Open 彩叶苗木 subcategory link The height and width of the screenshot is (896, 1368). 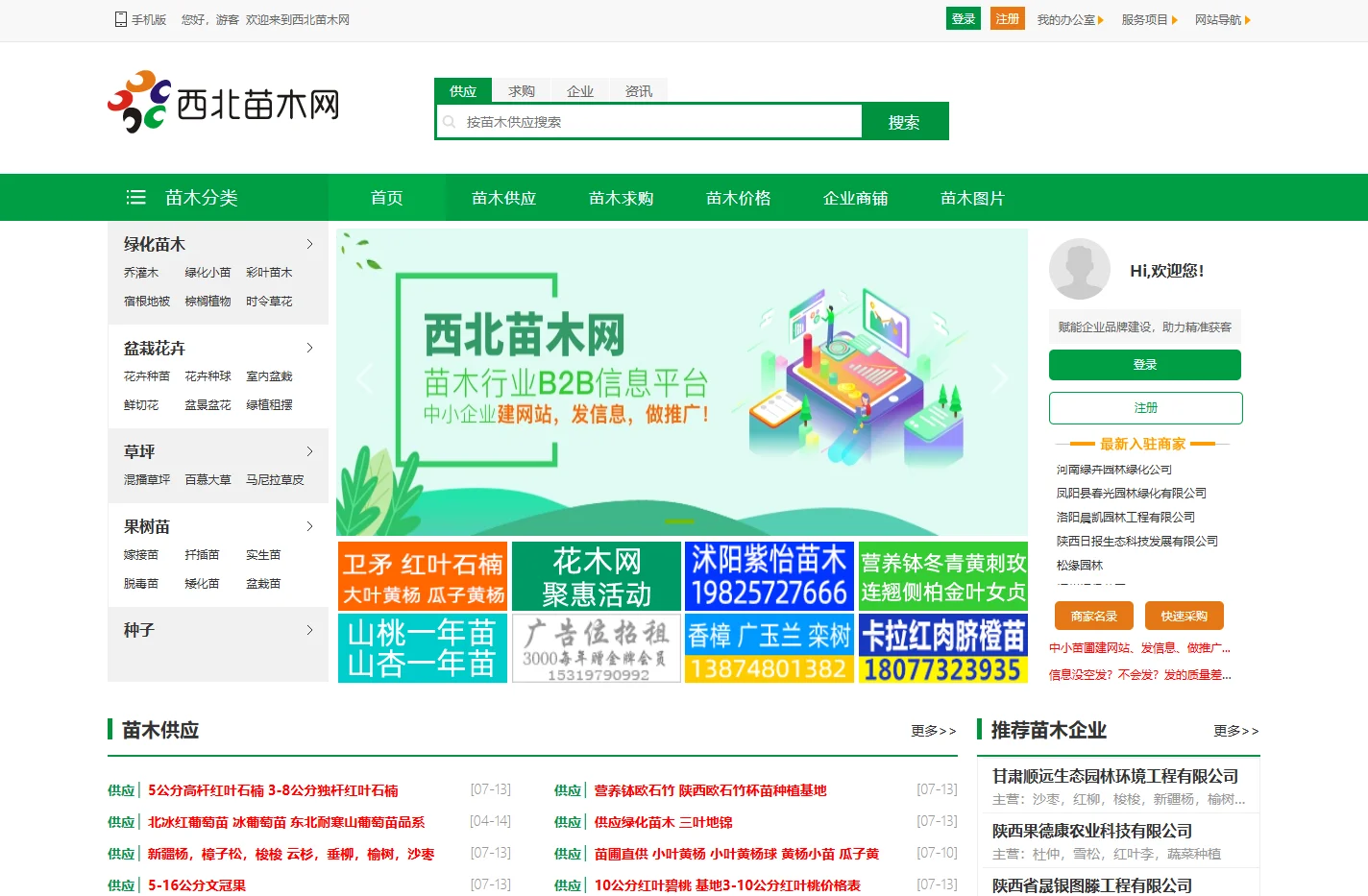pos(269,273)
